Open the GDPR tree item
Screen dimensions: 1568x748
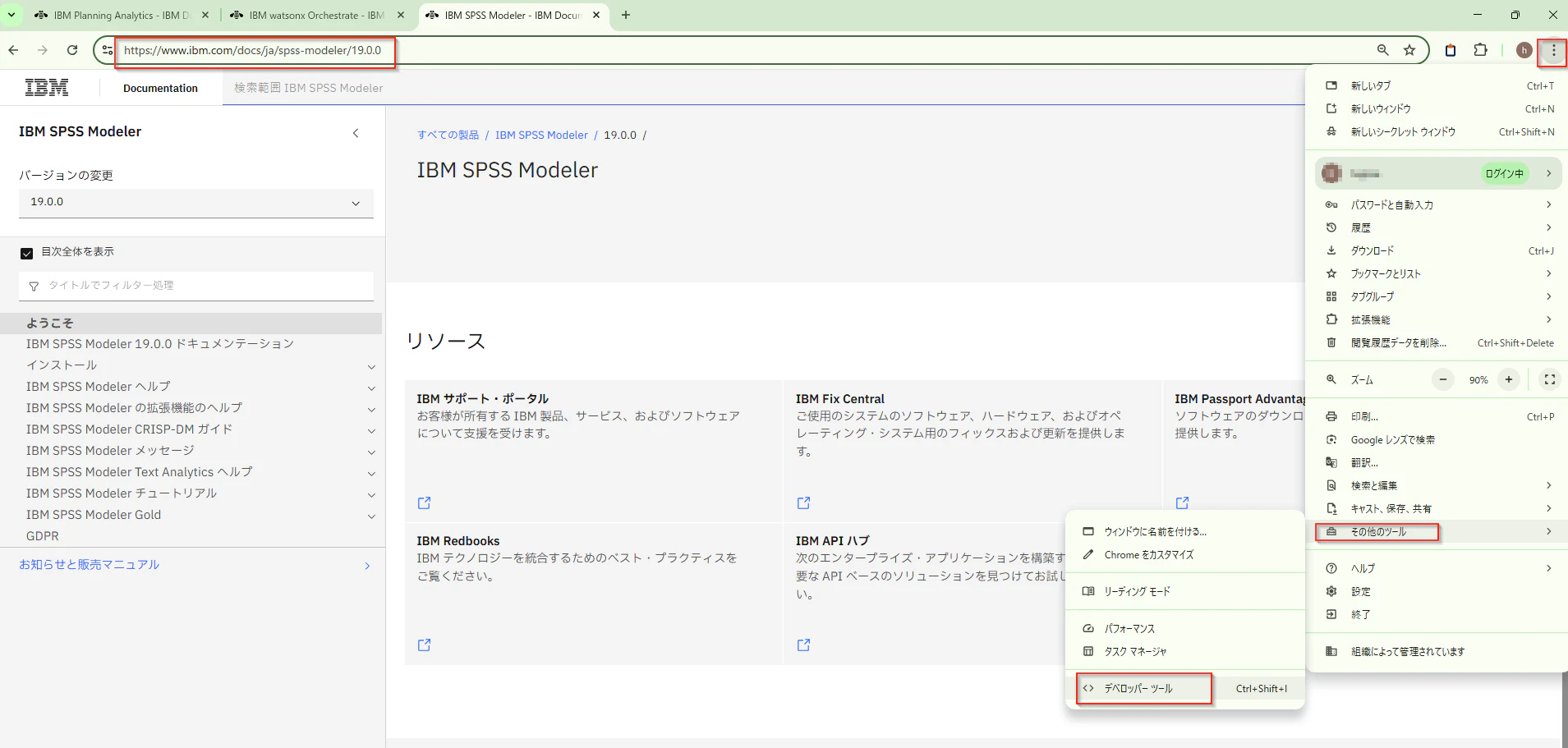[x=43, y=536]
